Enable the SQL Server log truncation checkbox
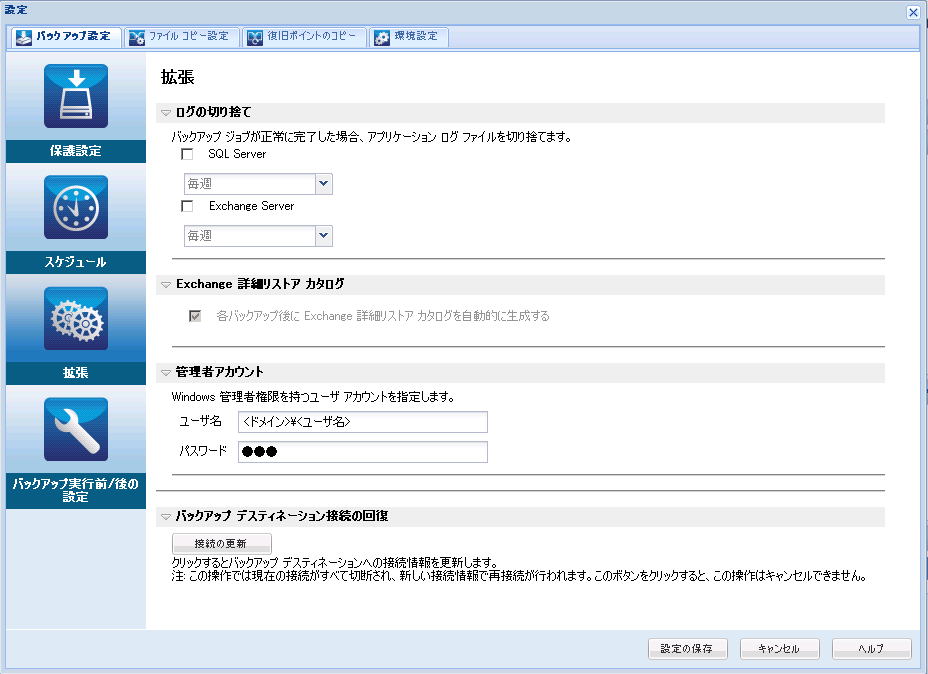 [186, 155]
